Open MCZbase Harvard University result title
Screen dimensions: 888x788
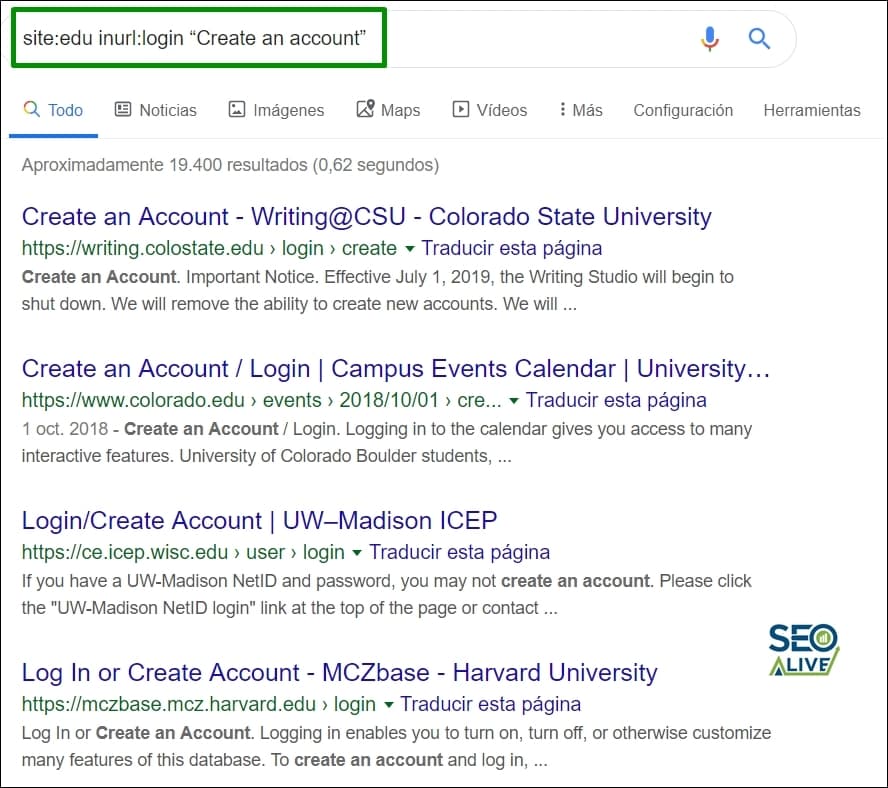339,672
